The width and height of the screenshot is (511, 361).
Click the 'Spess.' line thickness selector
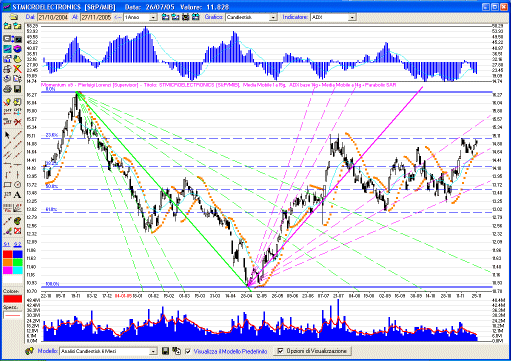13,315
